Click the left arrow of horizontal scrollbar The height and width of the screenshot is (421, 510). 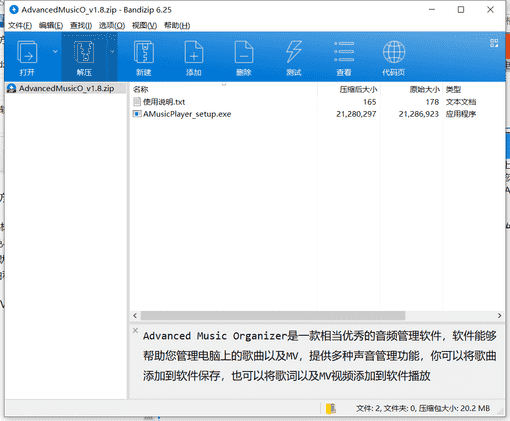(x=135, y=315)
